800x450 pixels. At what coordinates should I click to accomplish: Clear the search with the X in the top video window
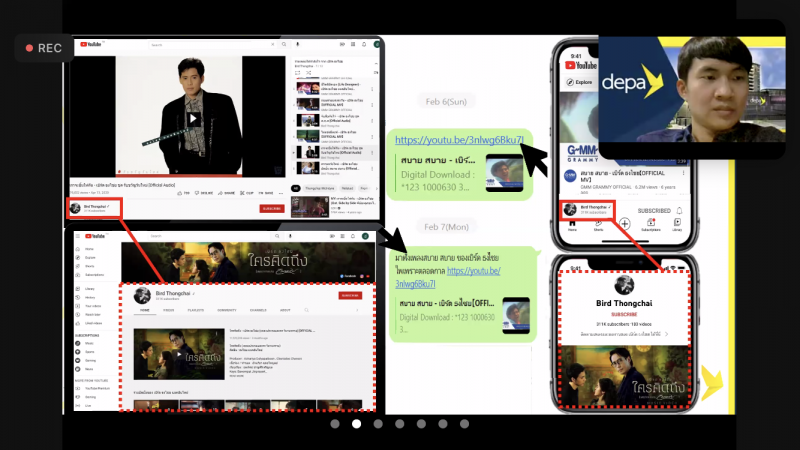272,44
